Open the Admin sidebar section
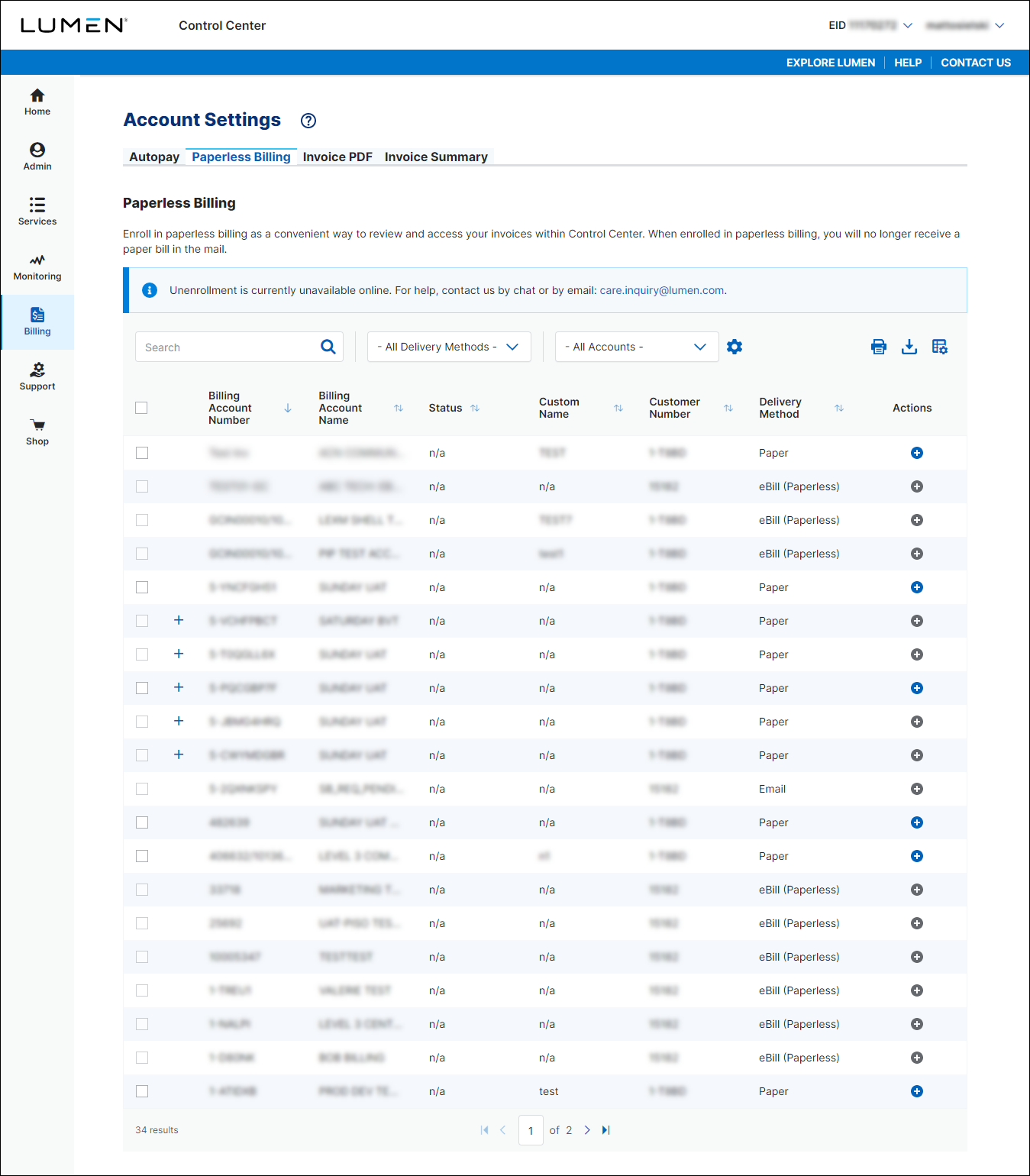Image resolution: width=1030 pixels, height=1176 pixels. (x=37, y=157)
